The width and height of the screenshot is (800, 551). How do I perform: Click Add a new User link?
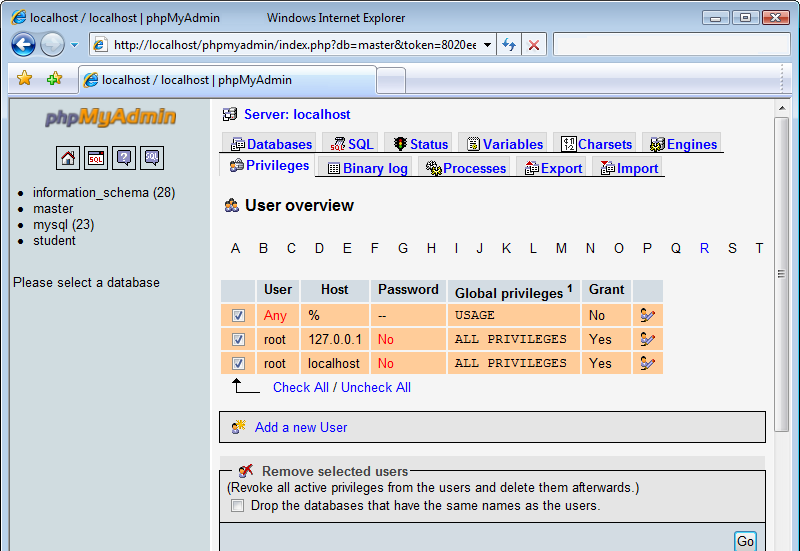(x=301, y=427)
